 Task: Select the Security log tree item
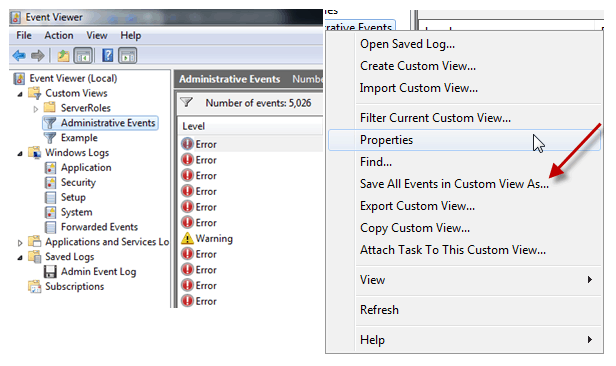pos(78,183)
